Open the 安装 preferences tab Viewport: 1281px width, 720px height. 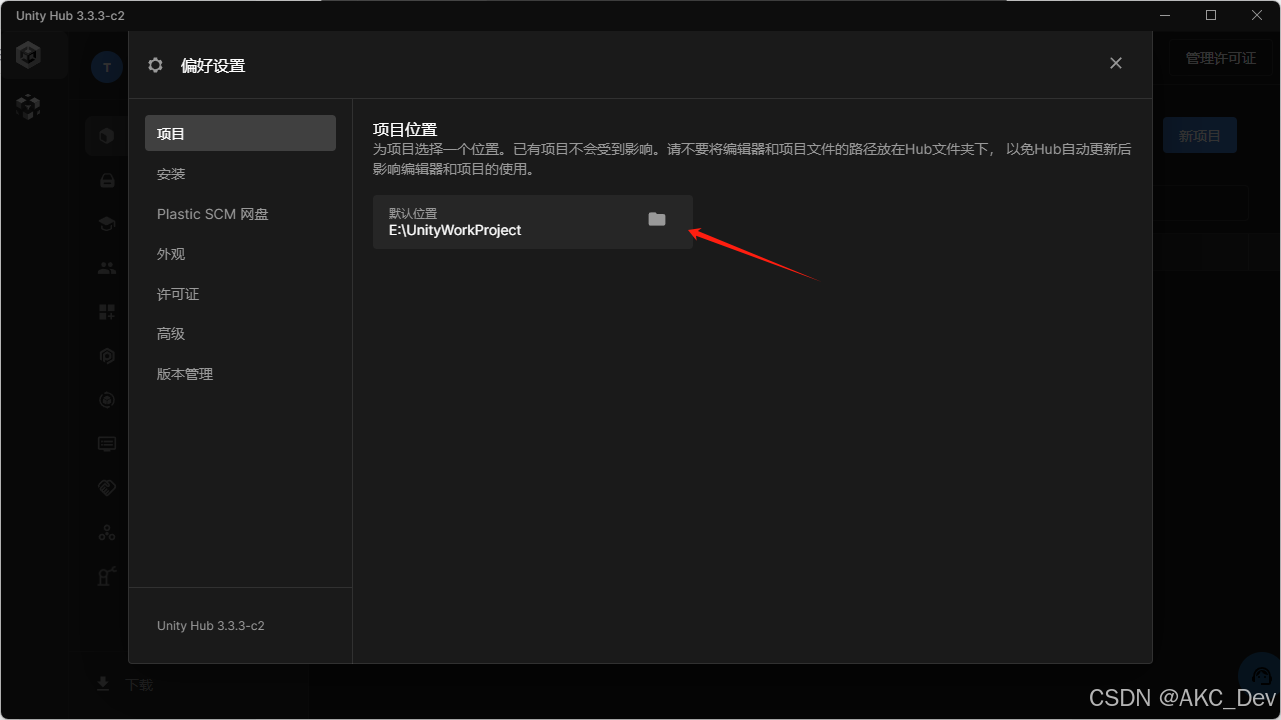(240, 174)
